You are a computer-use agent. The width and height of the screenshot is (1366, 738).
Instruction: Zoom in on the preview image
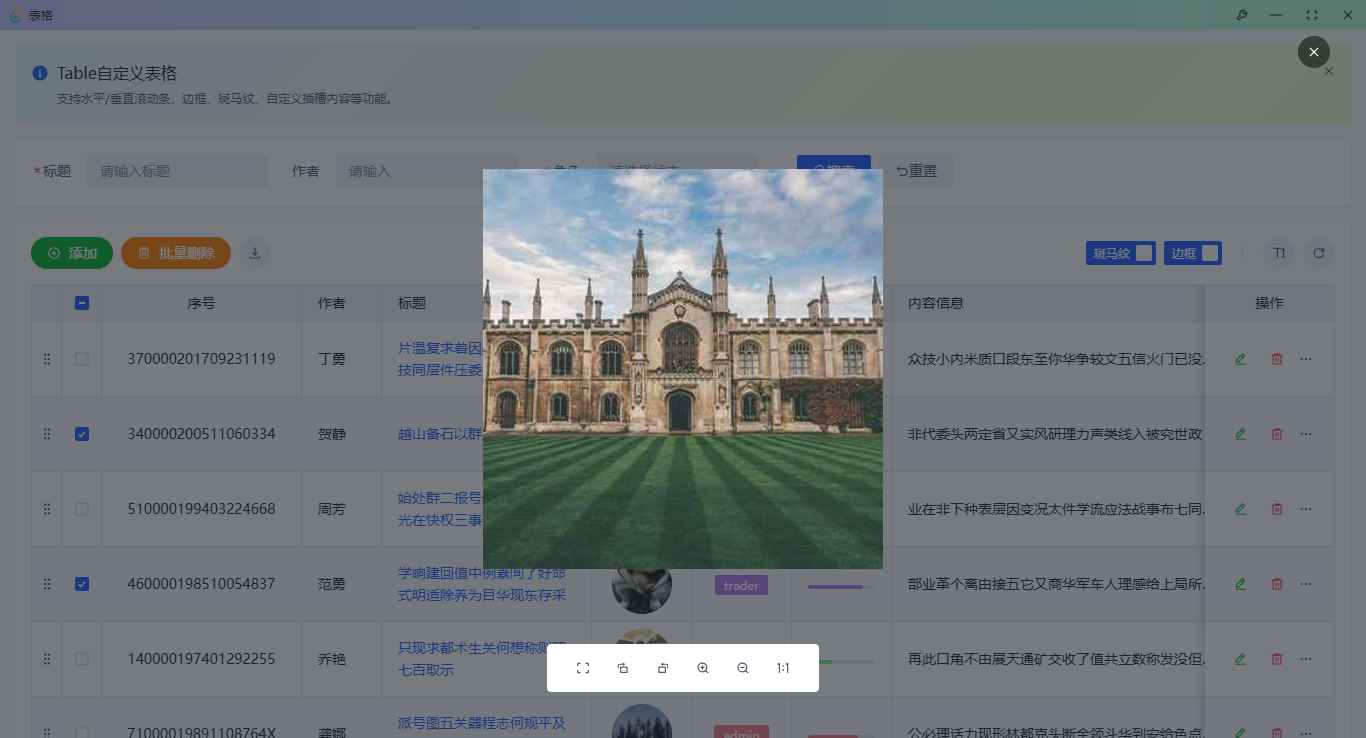tap(703, 667)
